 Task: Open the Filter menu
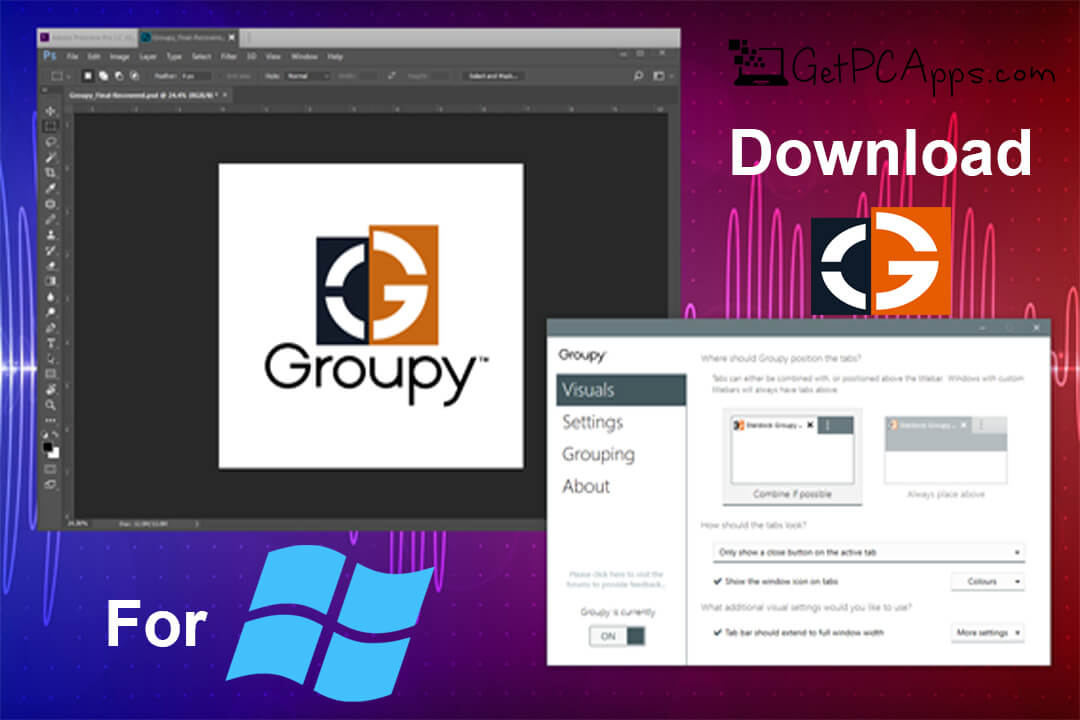pyautogui.click(x=229, y=56)
